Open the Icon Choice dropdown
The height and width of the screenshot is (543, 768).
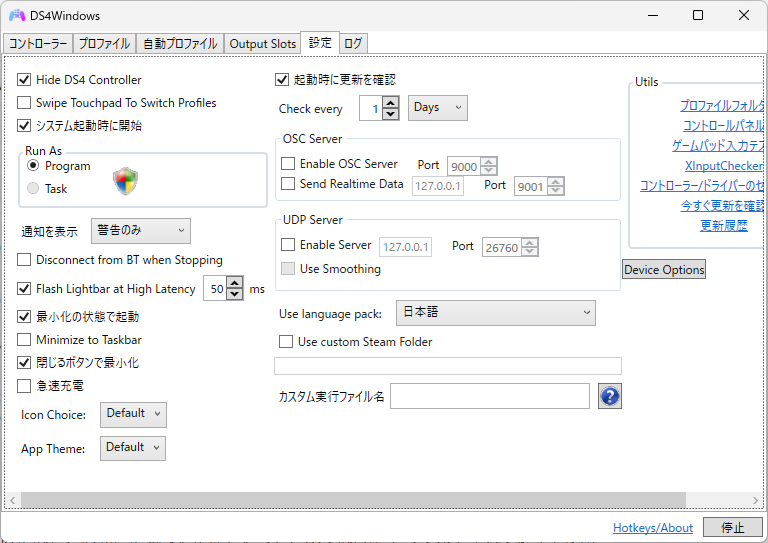click(133, 415)
